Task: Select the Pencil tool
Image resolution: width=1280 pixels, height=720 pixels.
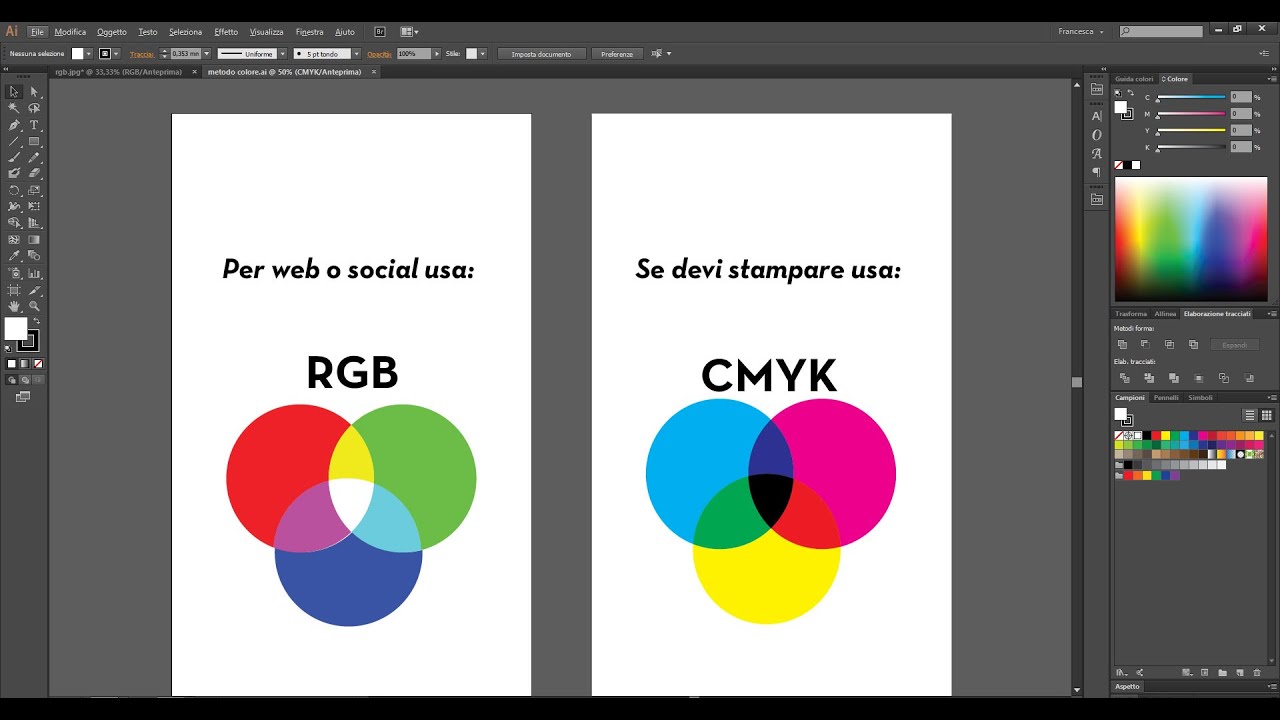Action: pos(34,157)
